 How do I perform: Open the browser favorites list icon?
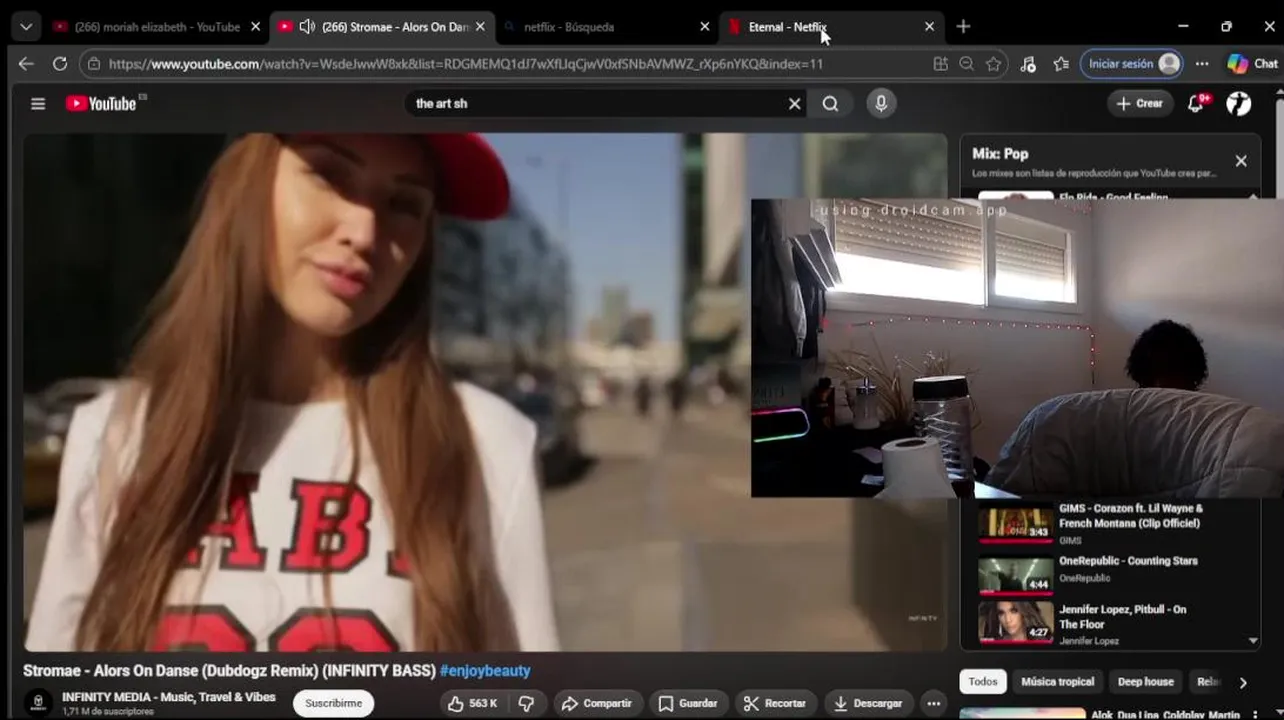click(1061, 64)
